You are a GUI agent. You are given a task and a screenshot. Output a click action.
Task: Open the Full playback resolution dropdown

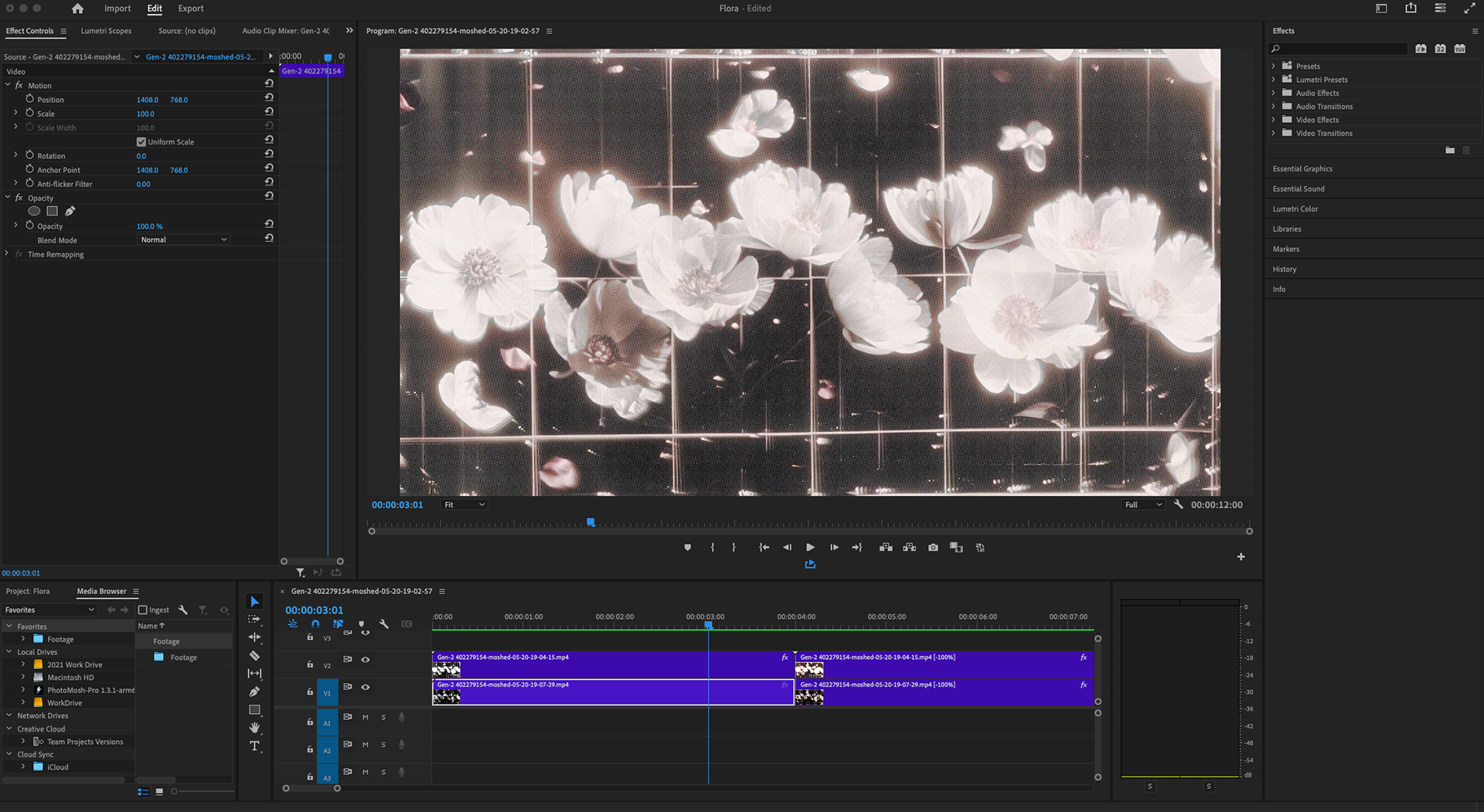point(1143,505)
